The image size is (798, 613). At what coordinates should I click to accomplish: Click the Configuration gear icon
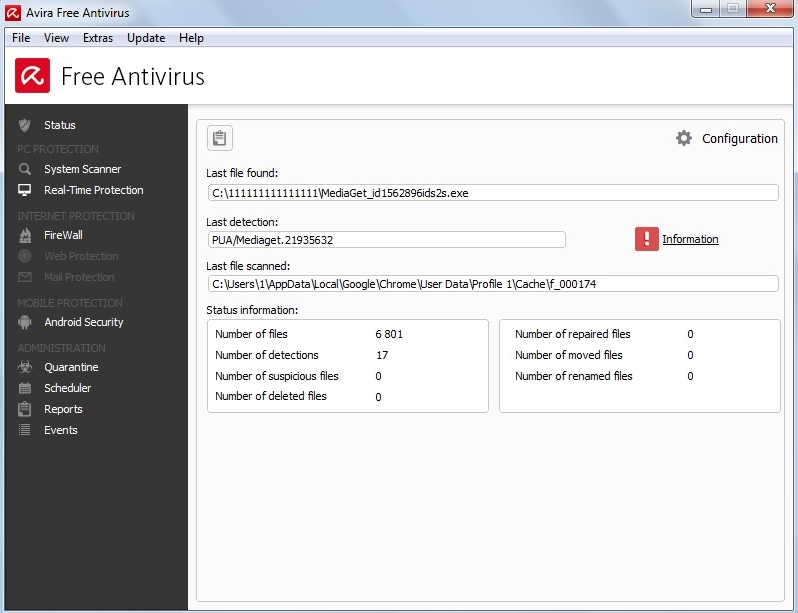(684, 138)
